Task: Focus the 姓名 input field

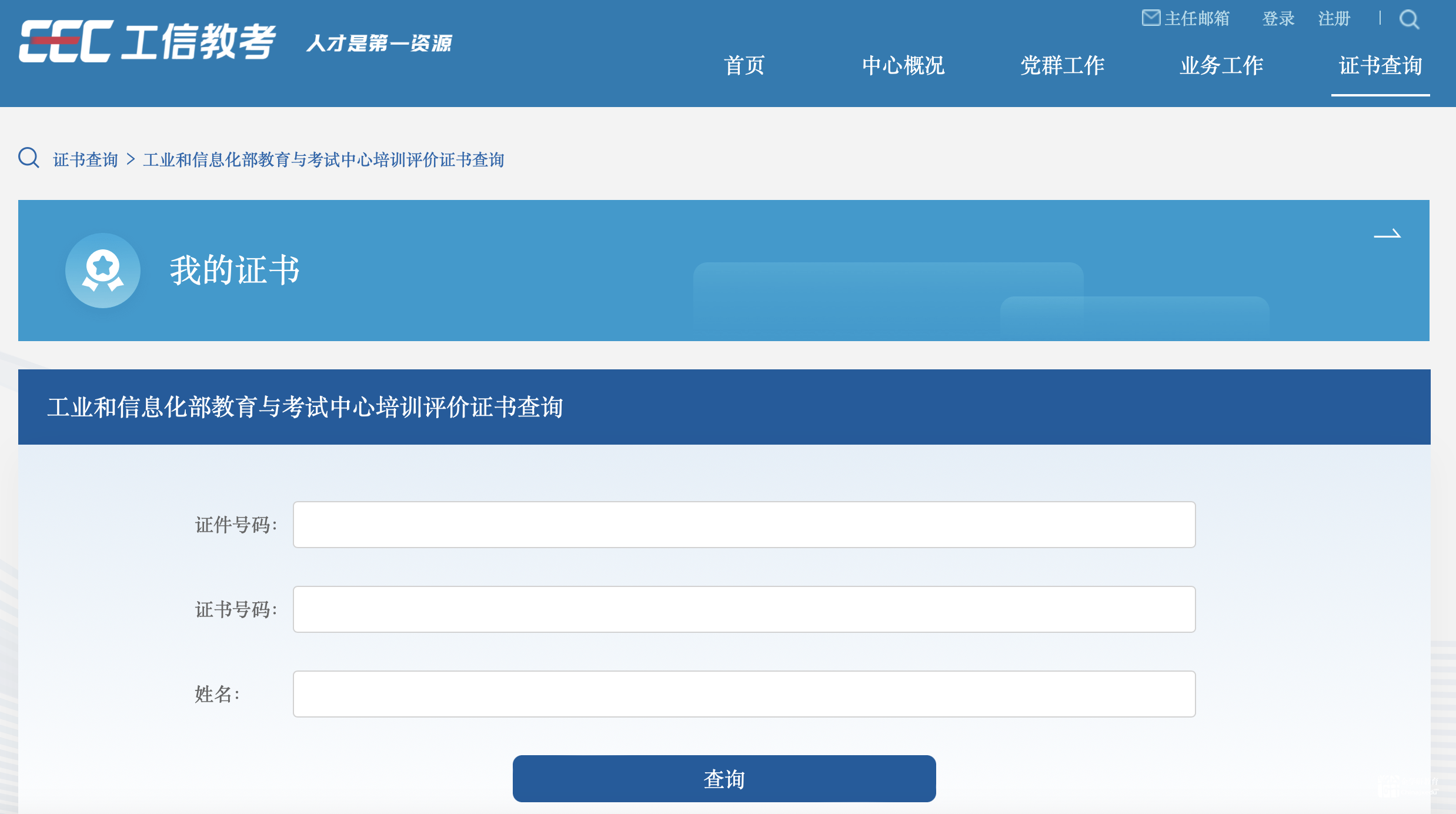Action: [x=744, y=694]
